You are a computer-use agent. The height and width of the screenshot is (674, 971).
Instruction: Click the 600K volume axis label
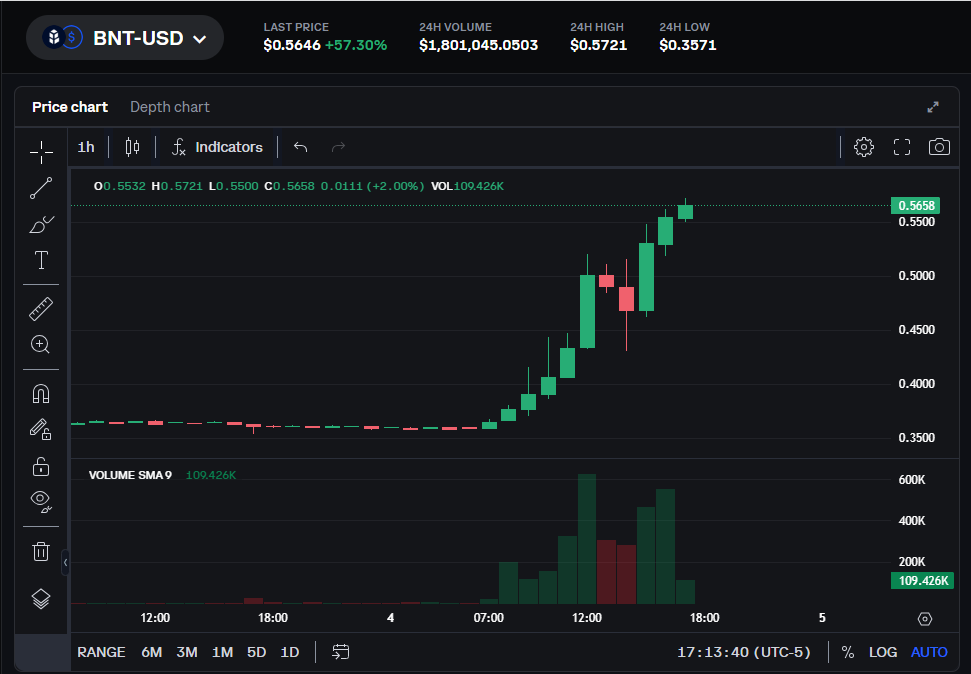tap(912, 480)
